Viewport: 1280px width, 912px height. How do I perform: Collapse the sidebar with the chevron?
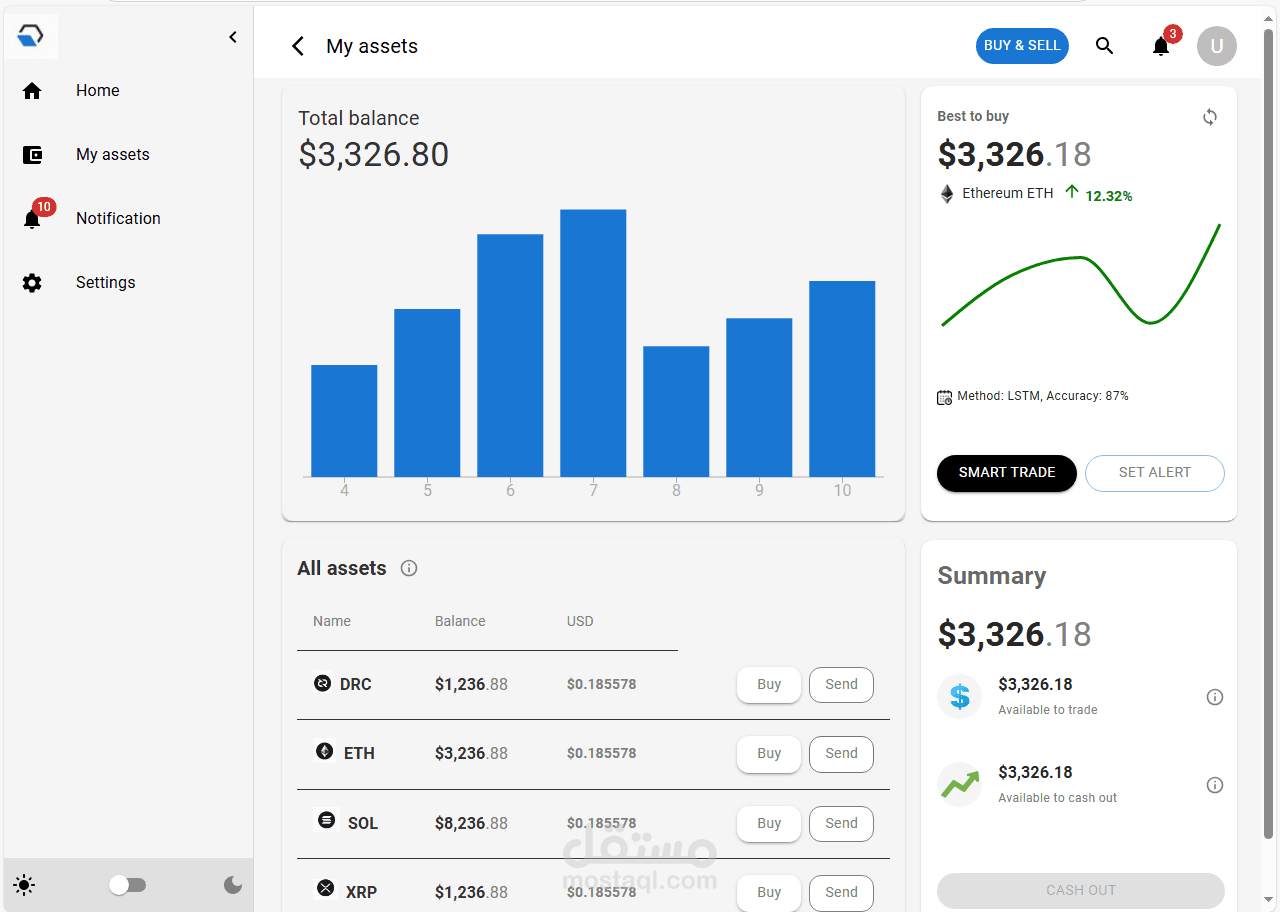[233, 37]
